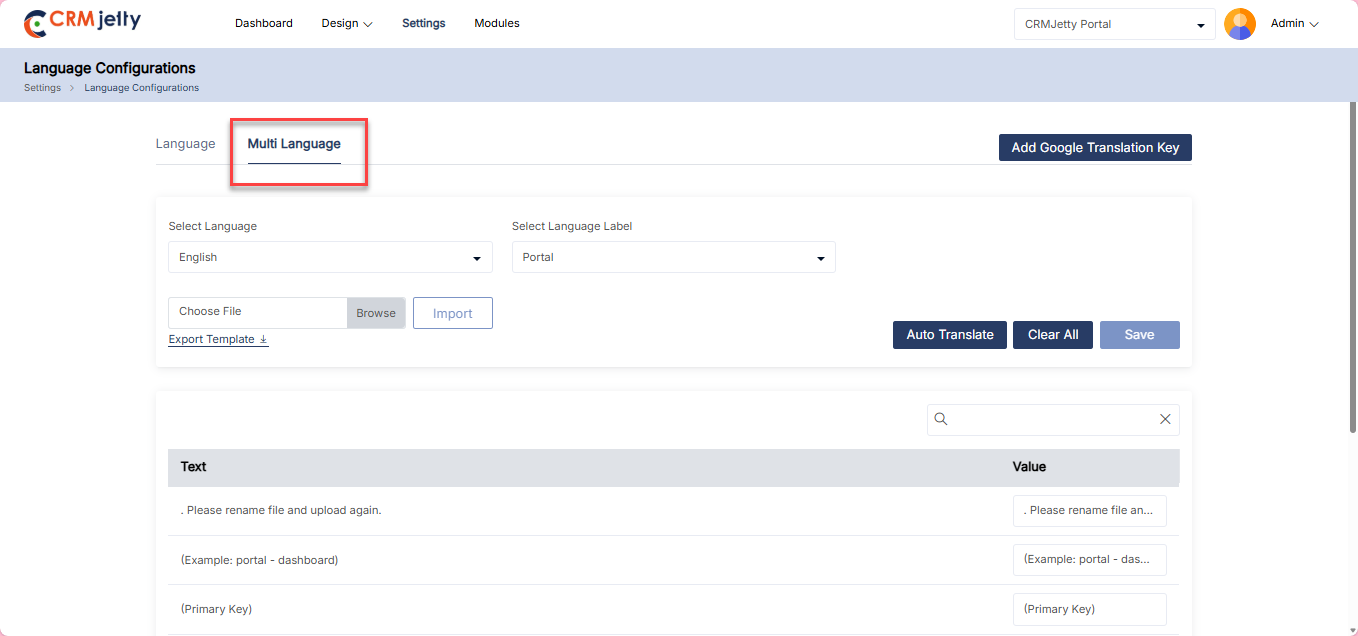Screen dimensions: 1358x636
Task: Download via Export Template link
Action: coord(218,339)
